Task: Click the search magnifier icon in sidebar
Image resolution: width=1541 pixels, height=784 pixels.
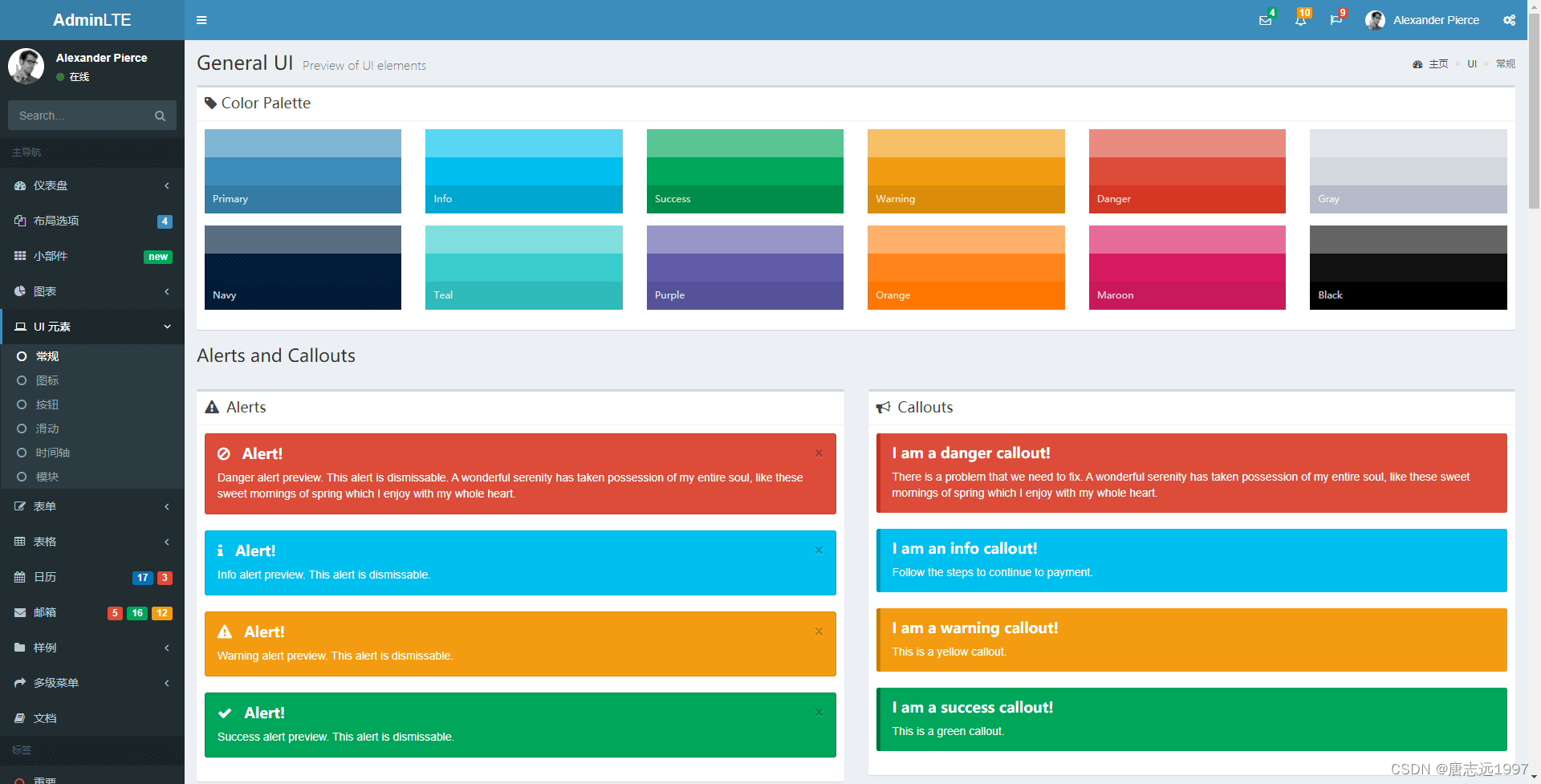Action: pos(160,116)
